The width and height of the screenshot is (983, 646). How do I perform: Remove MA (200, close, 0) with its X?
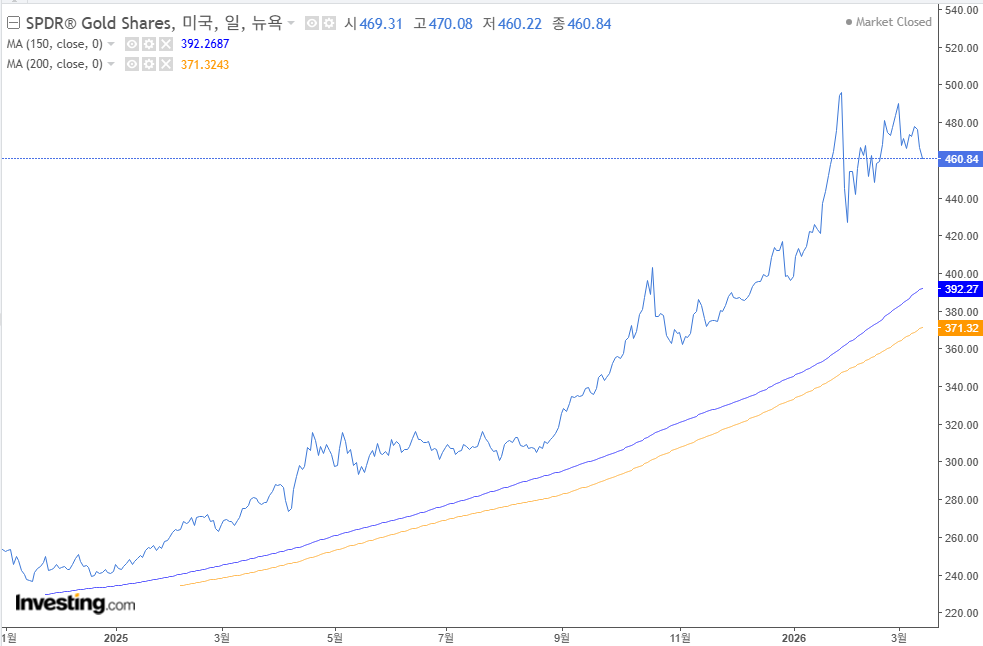(166, 64)
